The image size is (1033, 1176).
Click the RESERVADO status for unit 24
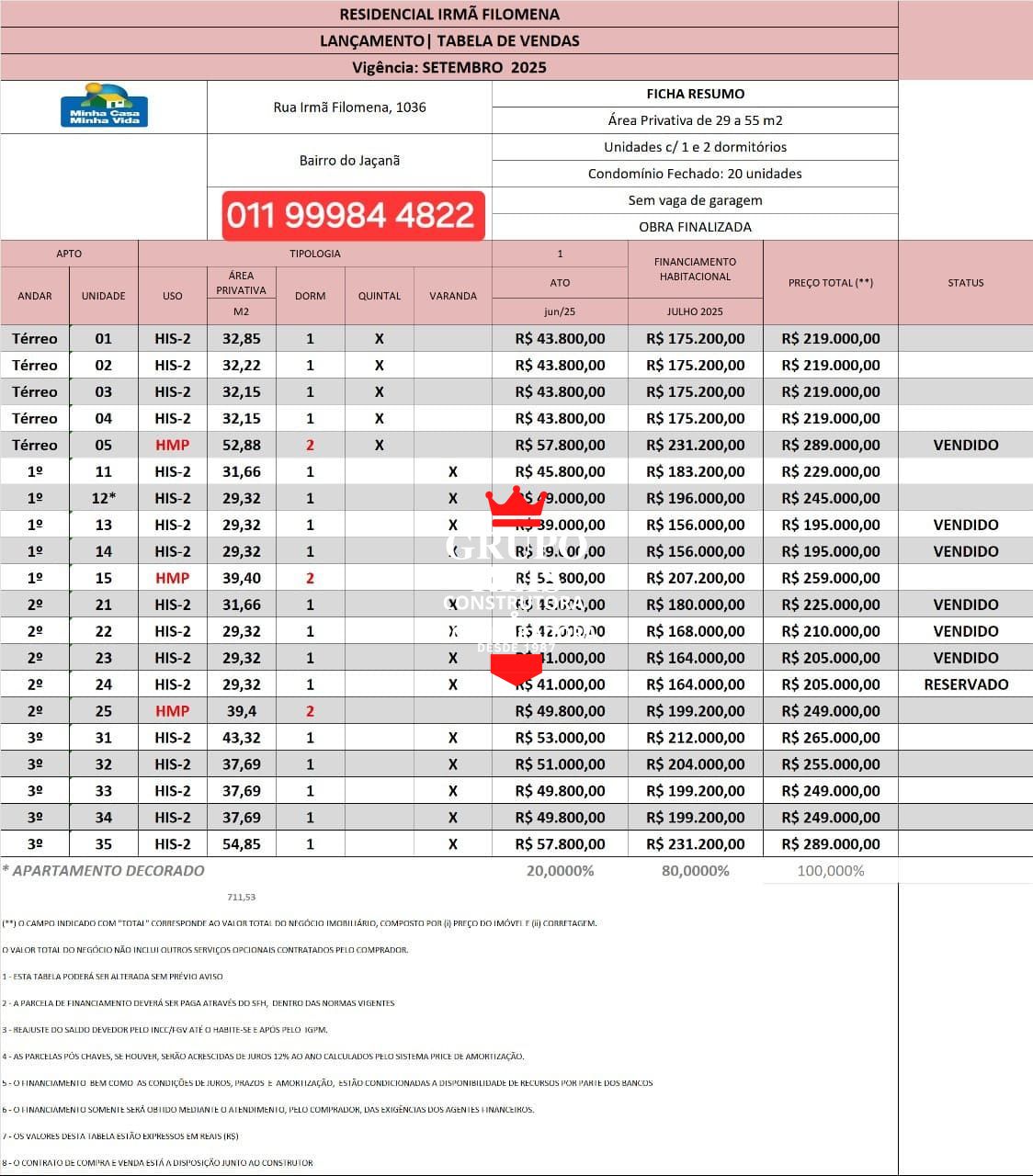pyautogui.click(x=966, y=684)
